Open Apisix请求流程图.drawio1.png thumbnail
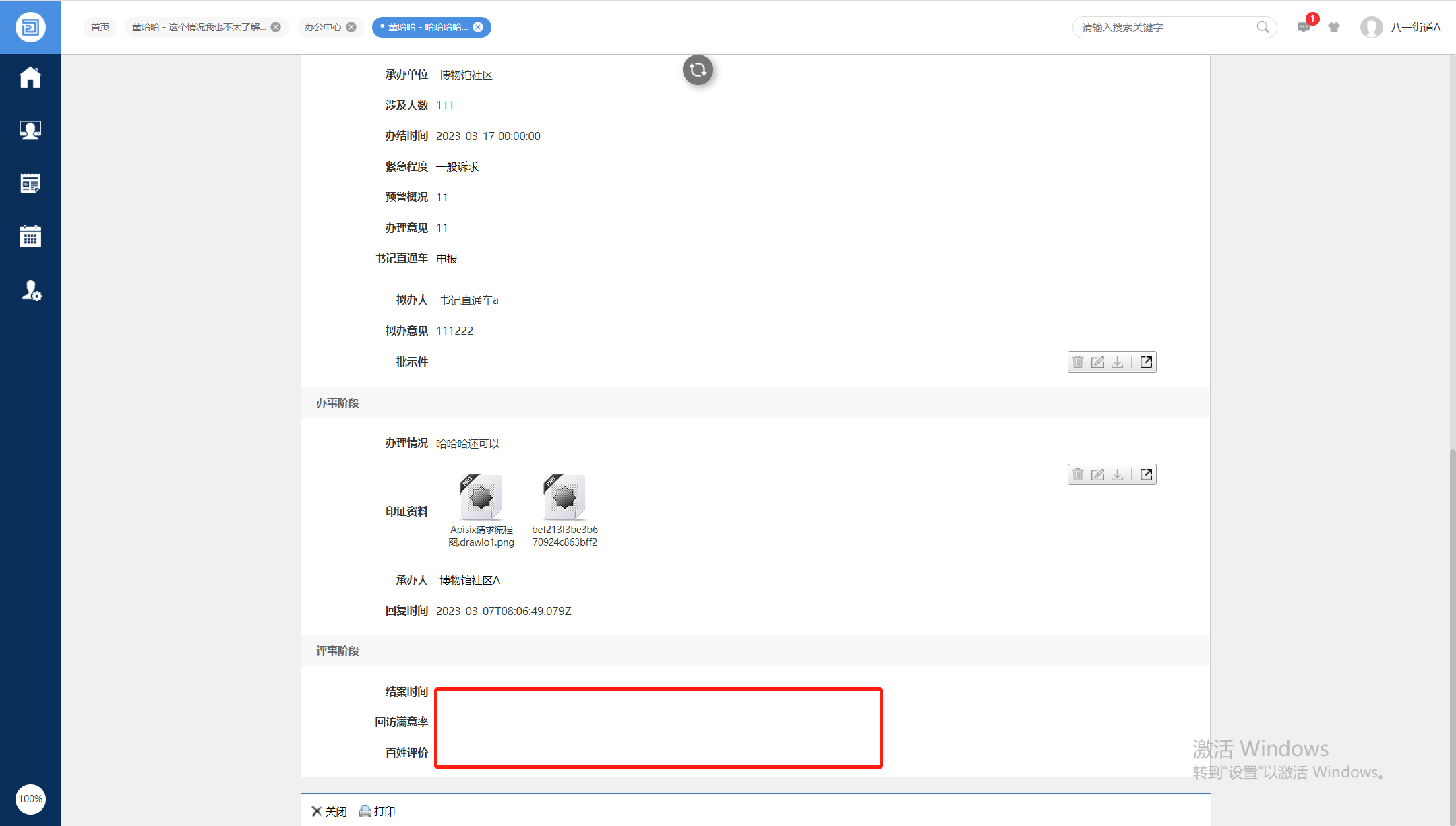Screen dimensions: 1456x826 tap(481, 498)
